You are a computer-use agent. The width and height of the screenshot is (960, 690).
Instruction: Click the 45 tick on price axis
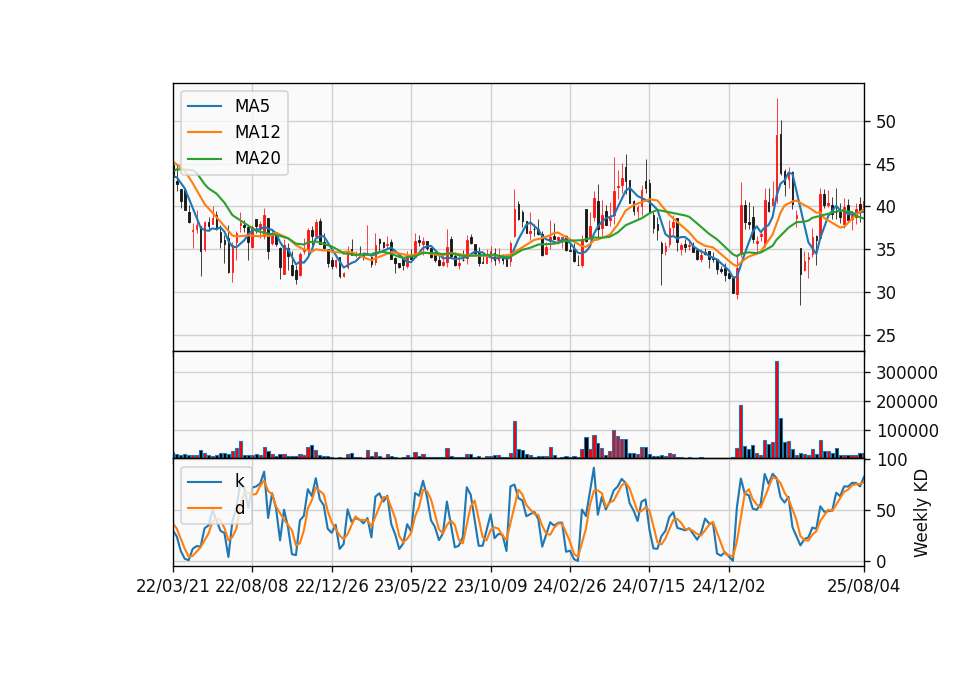tap(885, 165)
